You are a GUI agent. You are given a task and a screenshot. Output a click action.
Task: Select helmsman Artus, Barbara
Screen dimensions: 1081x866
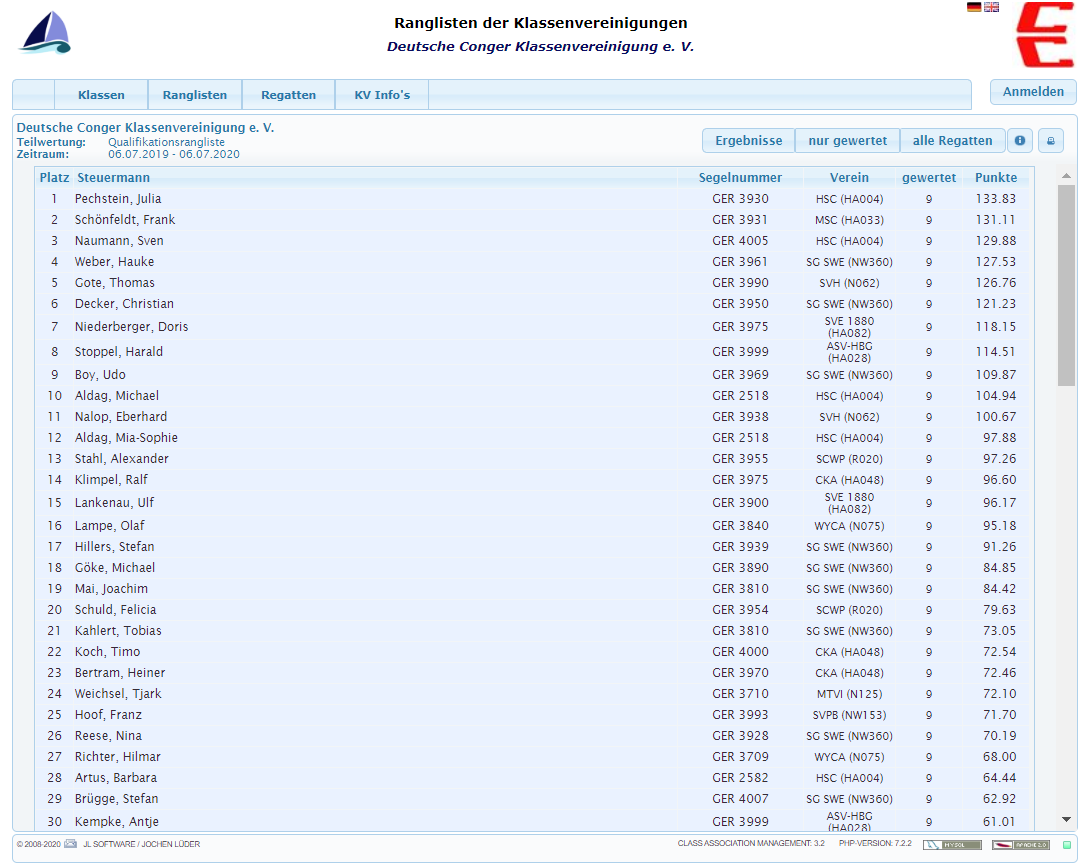point(116,778)
